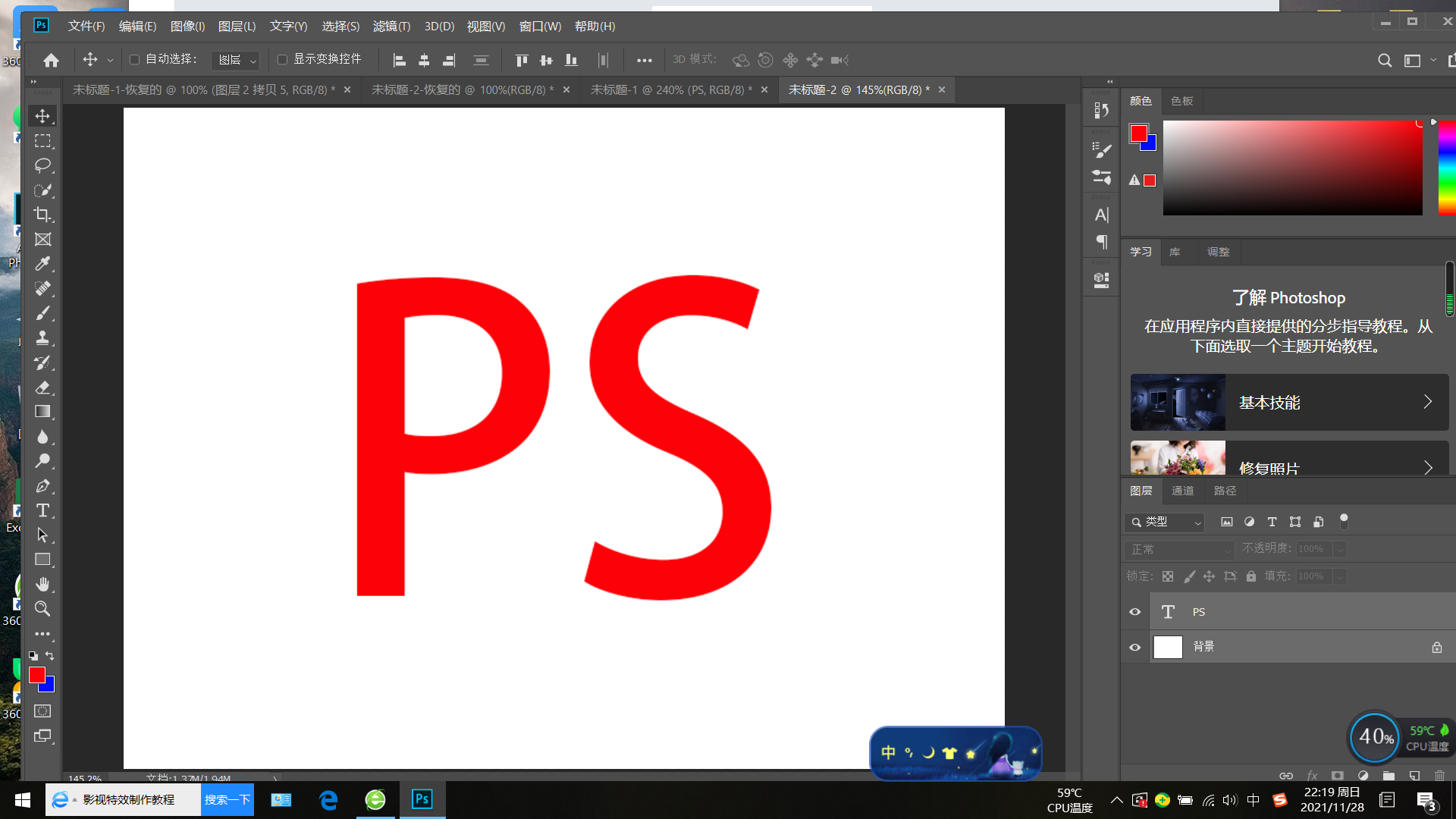Screen dimensions: 1456x819
Task: Toggle visibility of Background layer
Action: tap(1134, 647)
